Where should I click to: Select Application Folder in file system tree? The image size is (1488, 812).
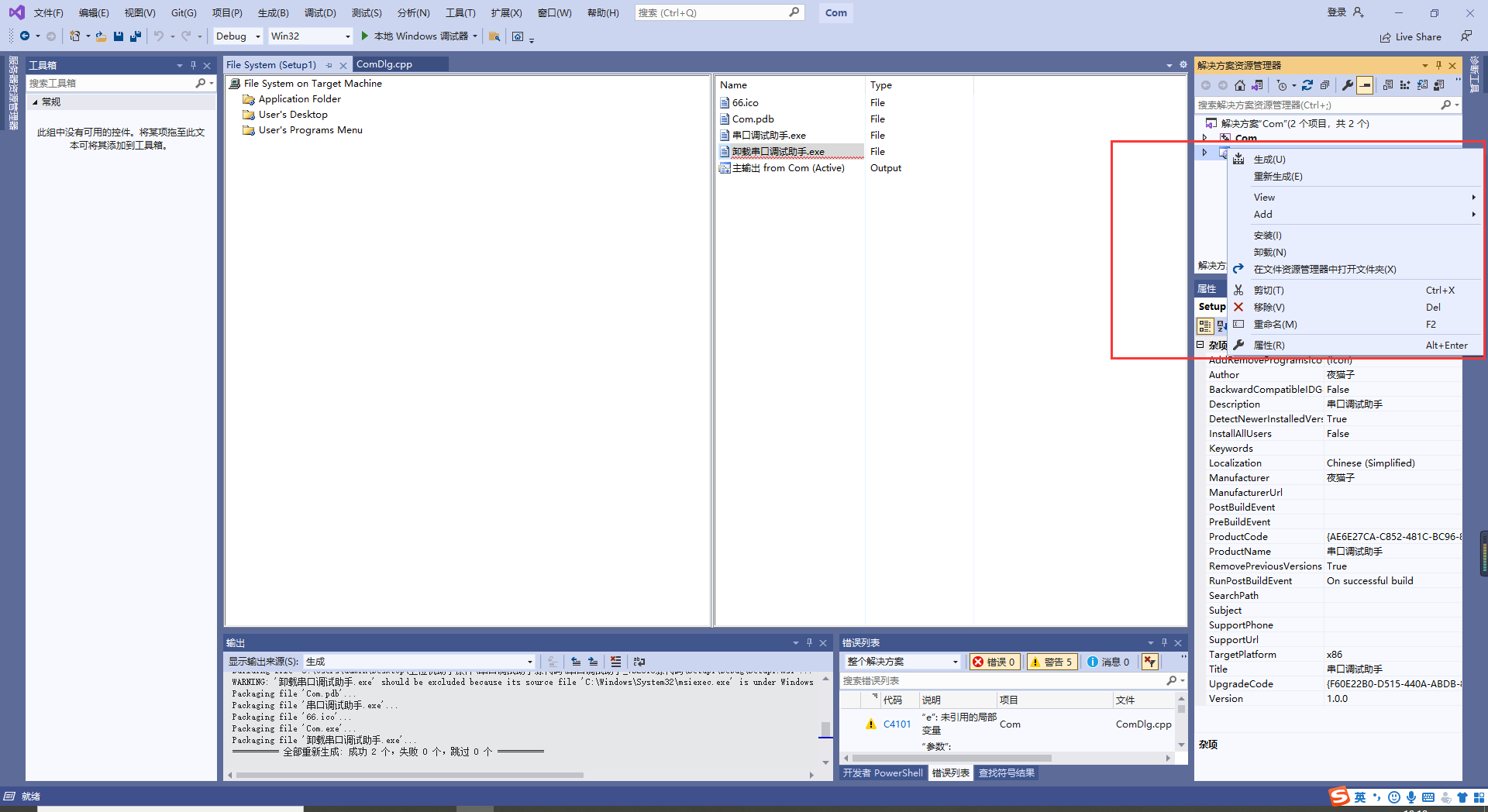click(299, 99)
